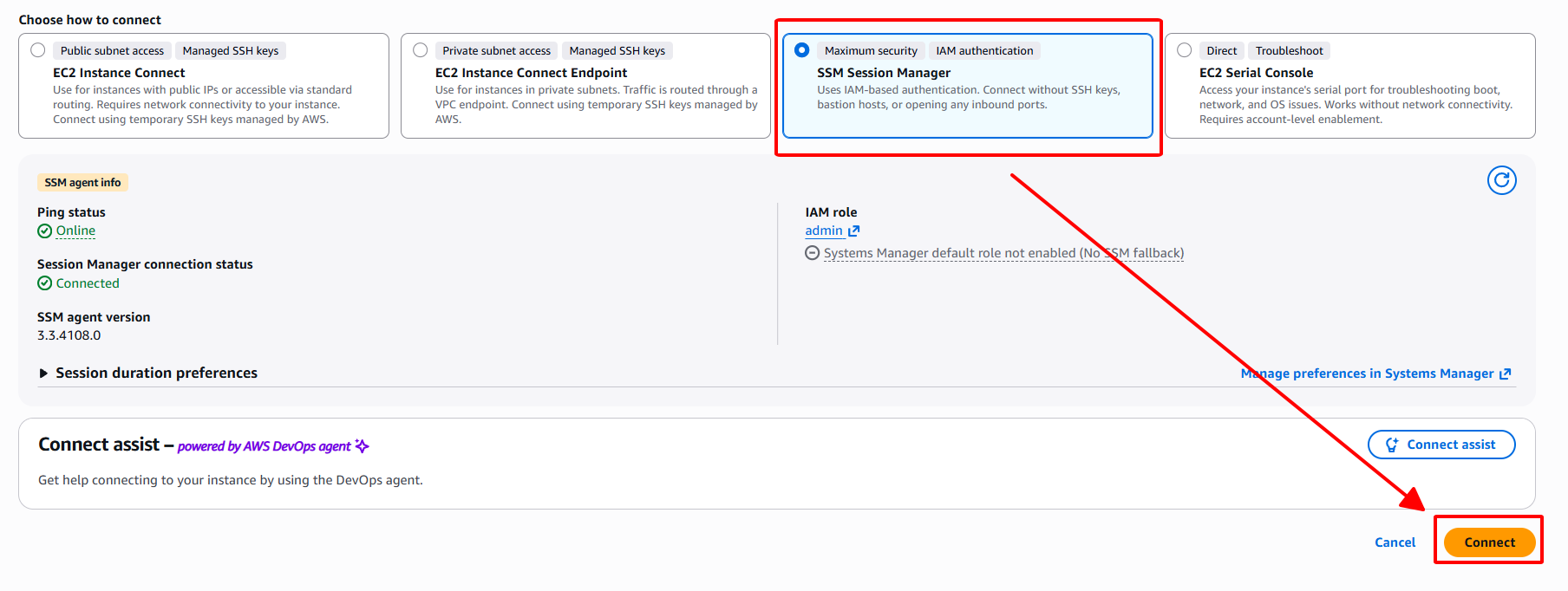Screen dimensions: 1568x591
Task: Click the Ping status label
Action: click(71, 212)
